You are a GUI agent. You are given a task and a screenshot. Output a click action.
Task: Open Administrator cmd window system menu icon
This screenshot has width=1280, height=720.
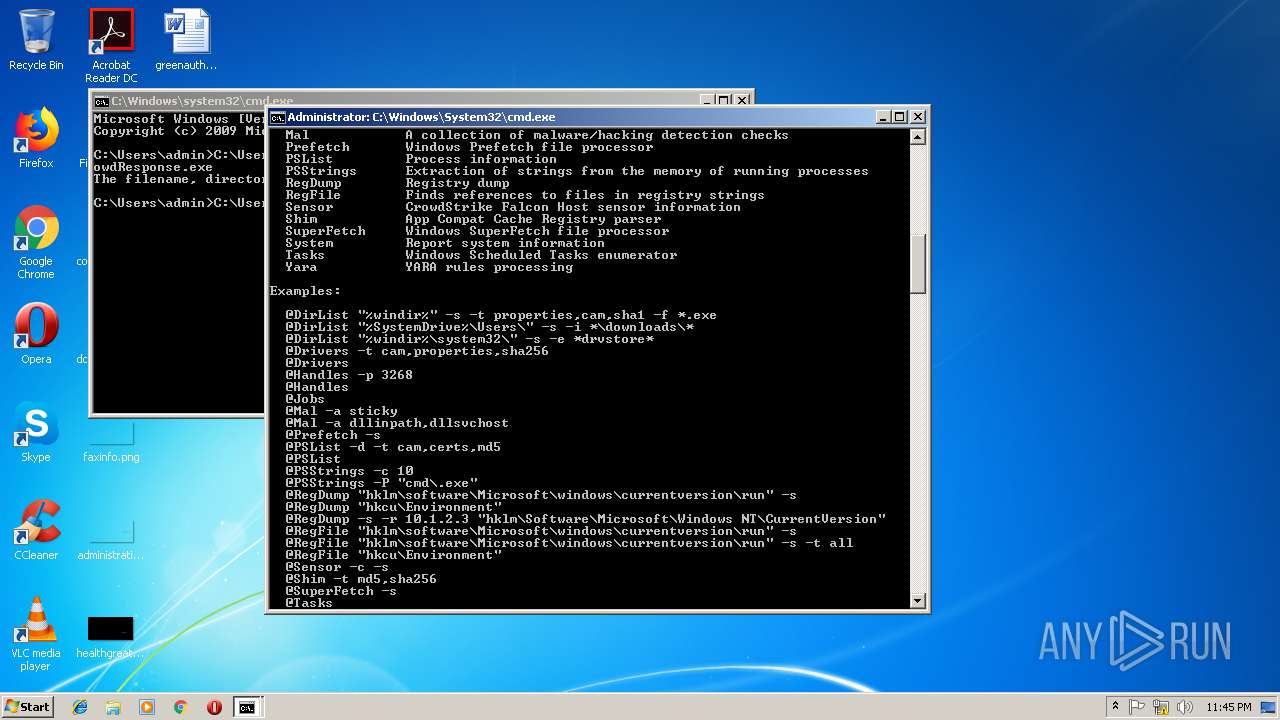278,117
